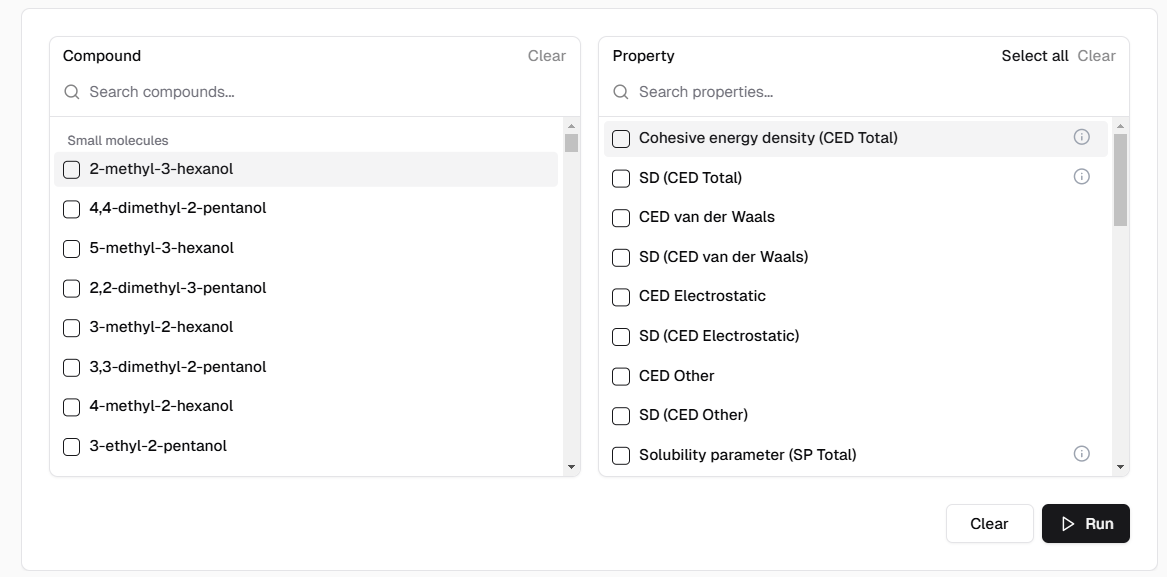Enable the CED Electrostatic property

point(621,297)
